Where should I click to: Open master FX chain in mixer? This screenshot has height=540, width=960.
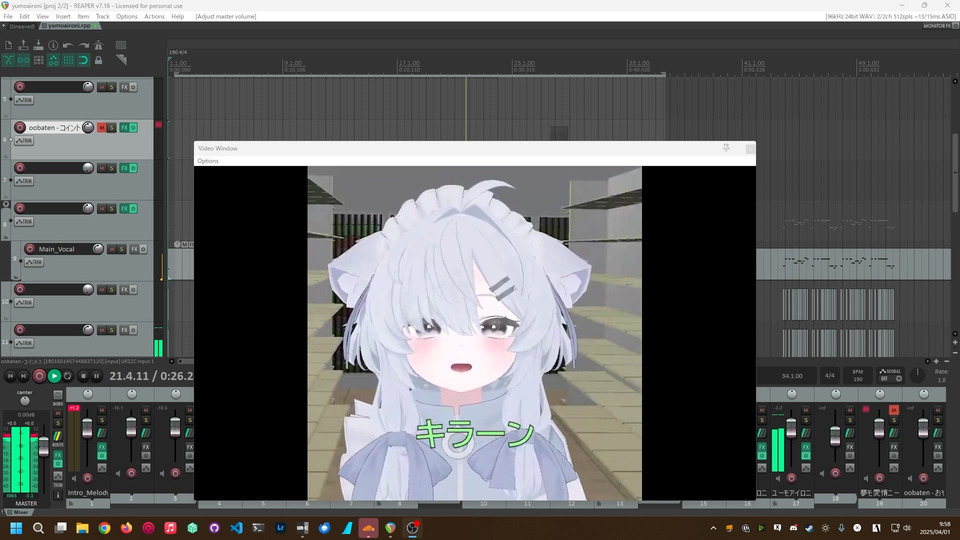(58, 455)
